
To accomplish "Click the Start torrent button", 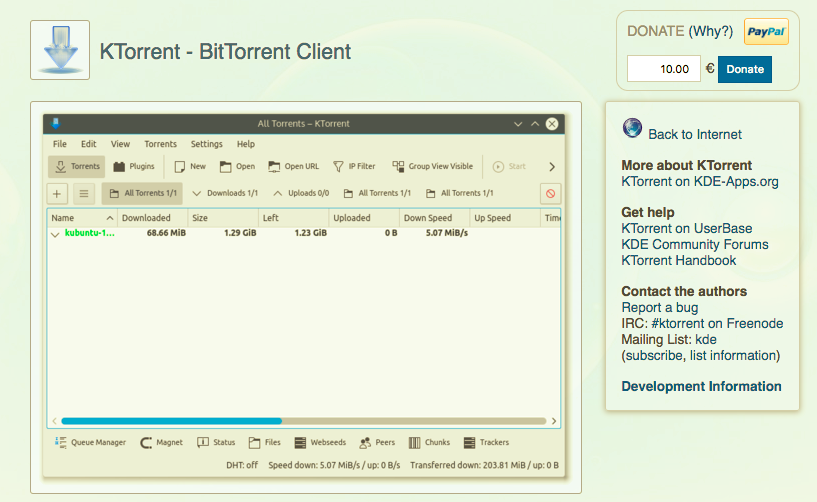I will [x=509, y=166].
